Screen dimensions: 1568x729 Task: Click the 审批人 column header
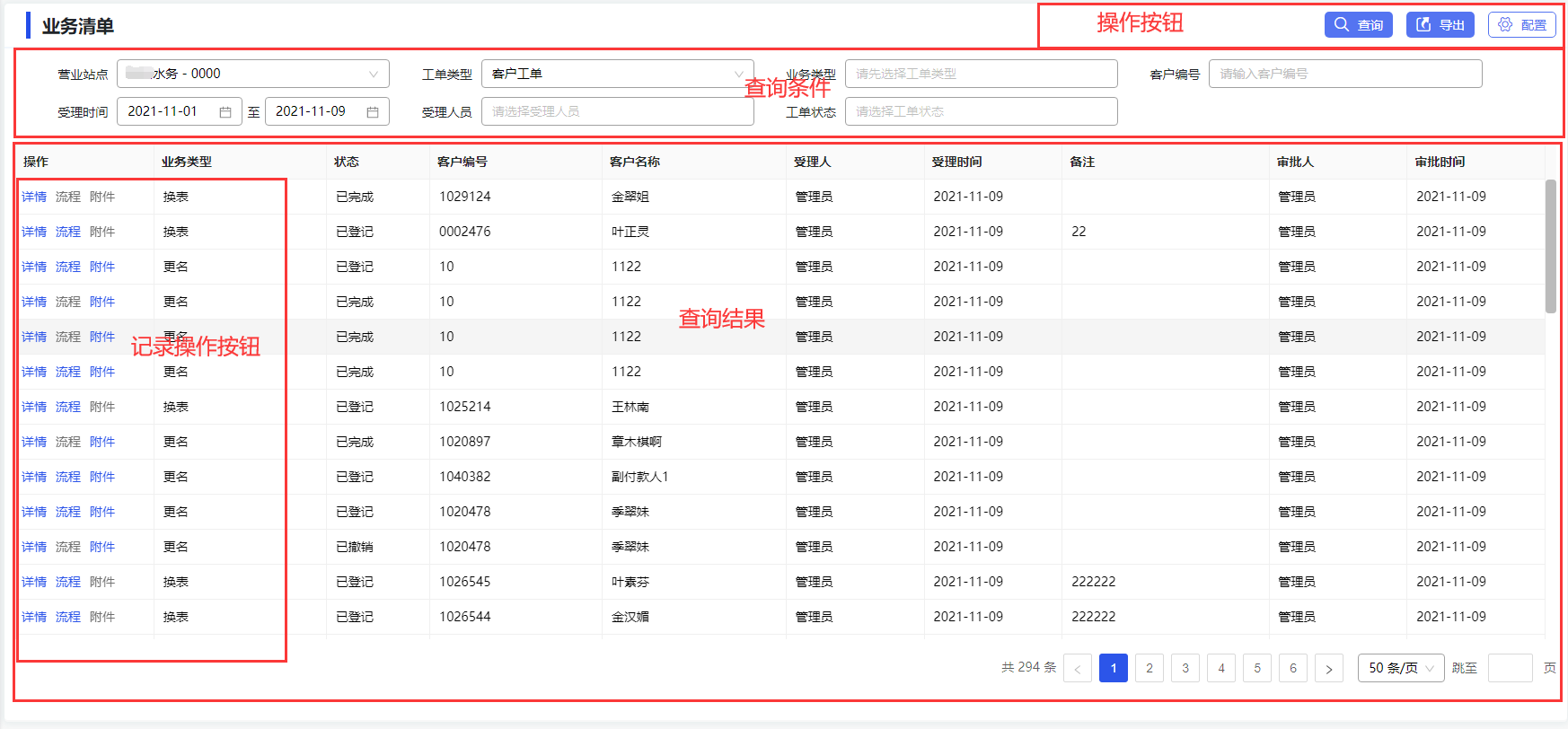(1296, 162)
